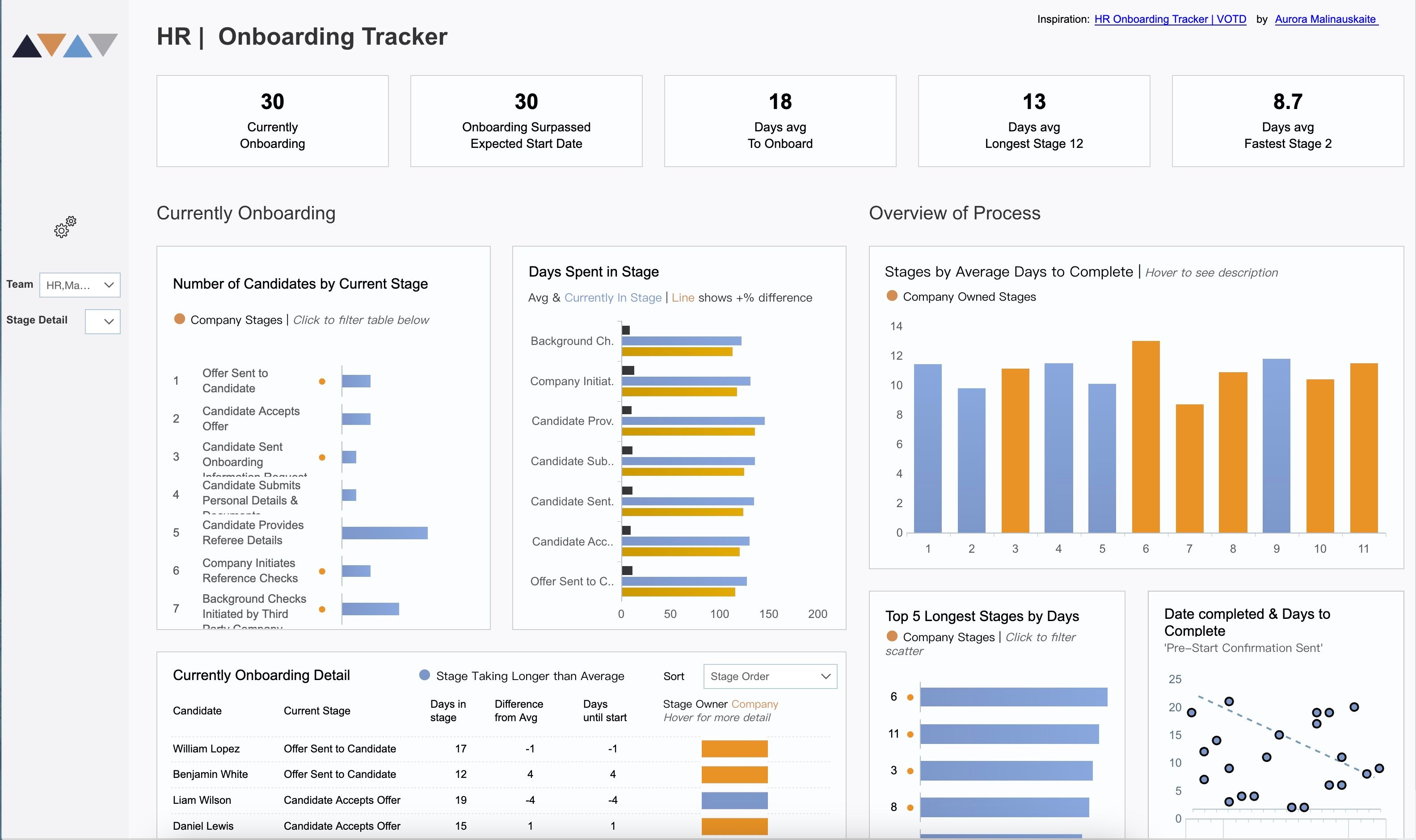Screen dimensions: 1416x840
Task: Select the Days avg Longest Stage 12 card
Action: coord(1034,121)
